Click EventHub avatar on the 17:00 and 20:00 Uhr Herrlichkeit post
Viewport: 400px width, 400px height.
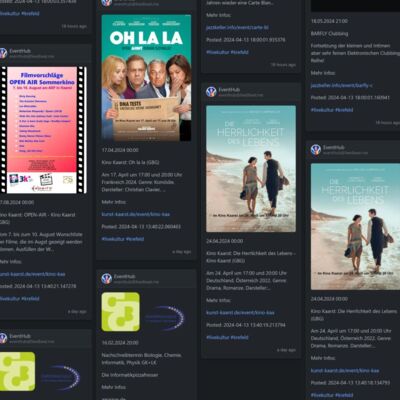tap(211, 91)
